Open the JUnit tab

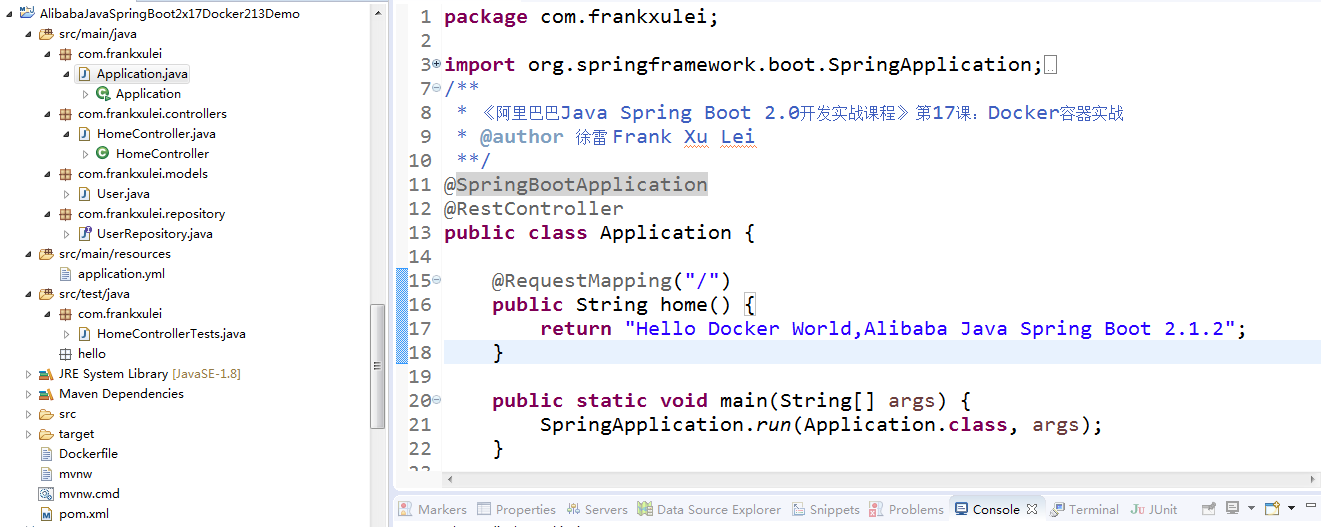(x=1155, y=509)
